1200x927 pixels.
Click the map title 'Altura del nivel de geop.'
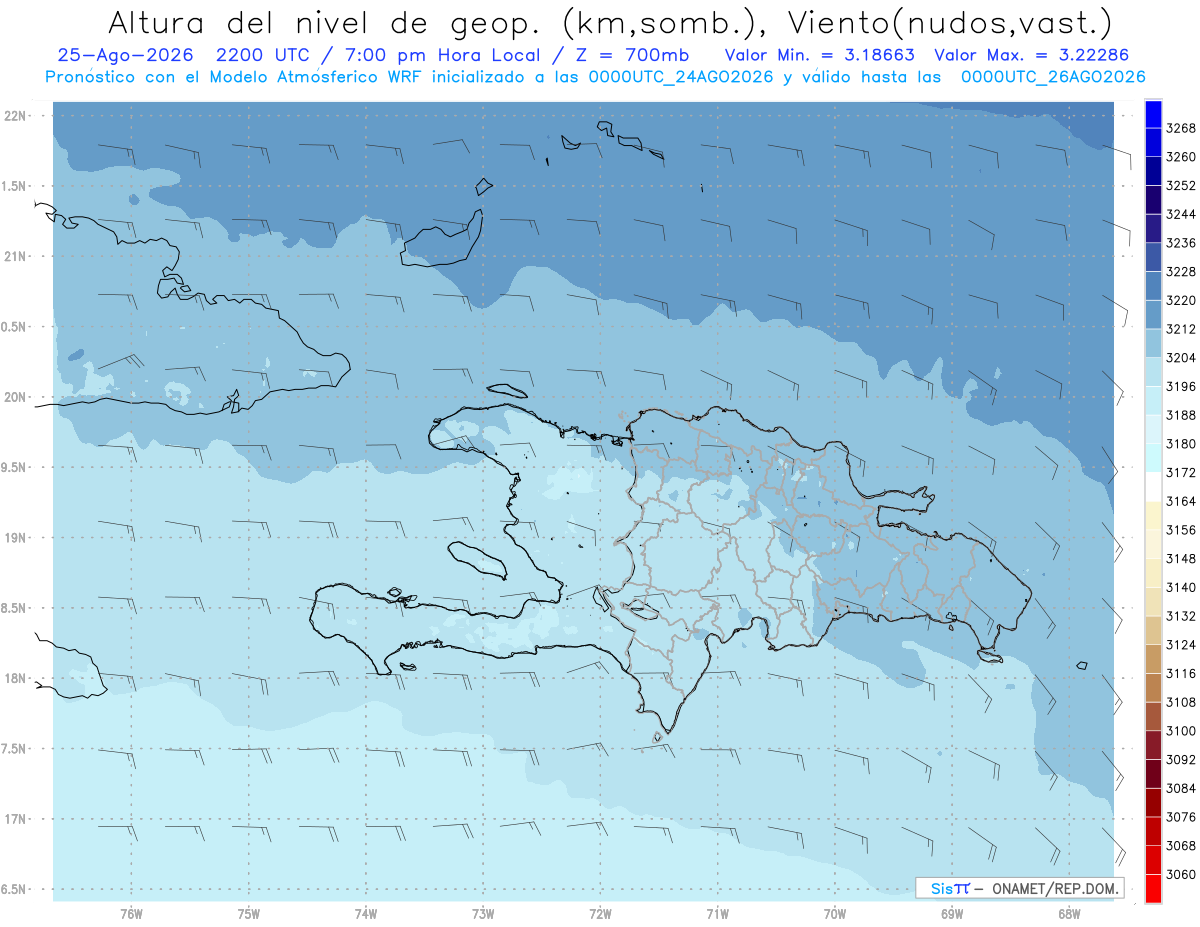click(327, 22)
